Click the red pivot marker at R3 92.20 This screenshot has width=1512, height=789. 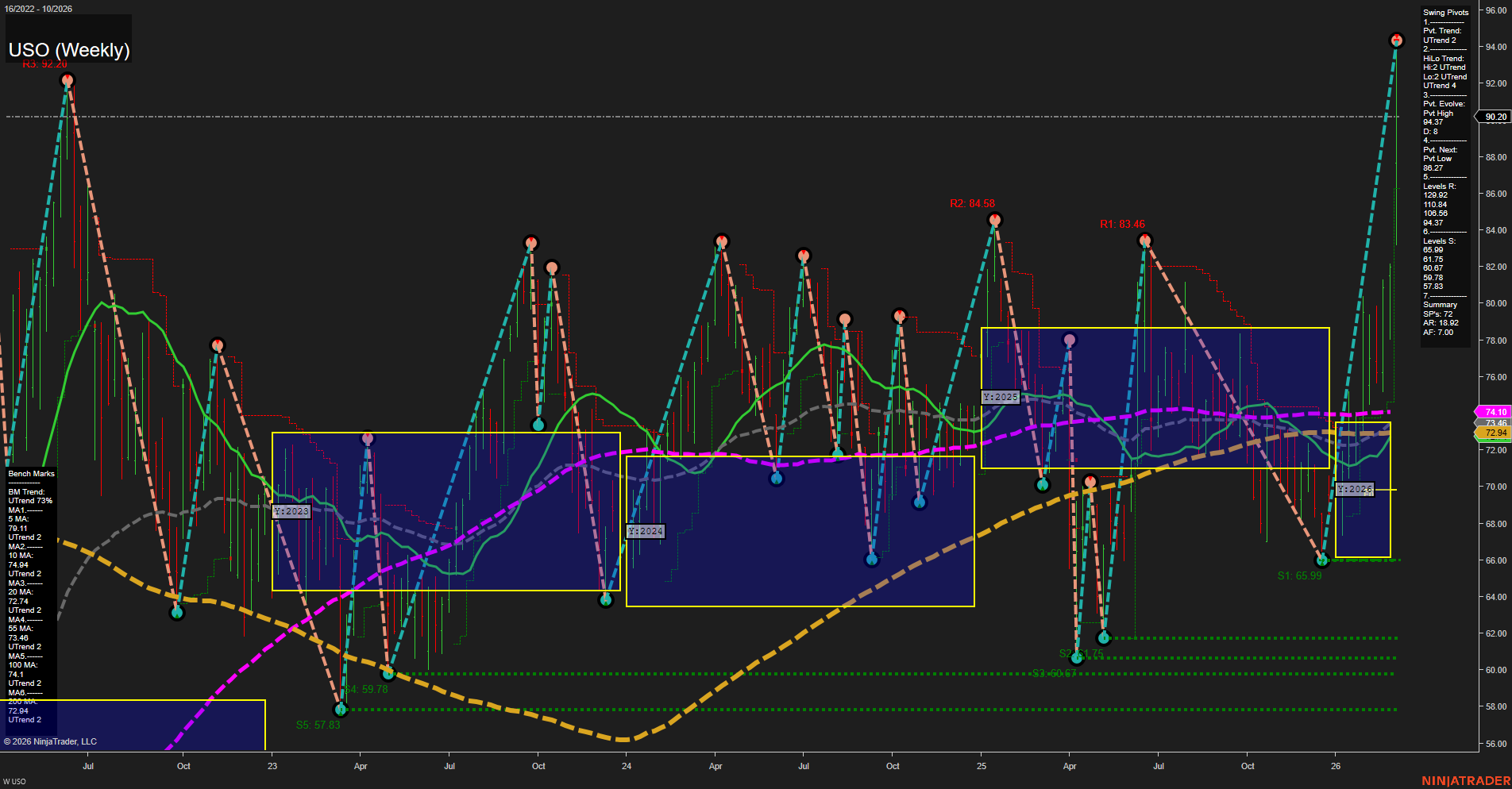click(67, 79)
